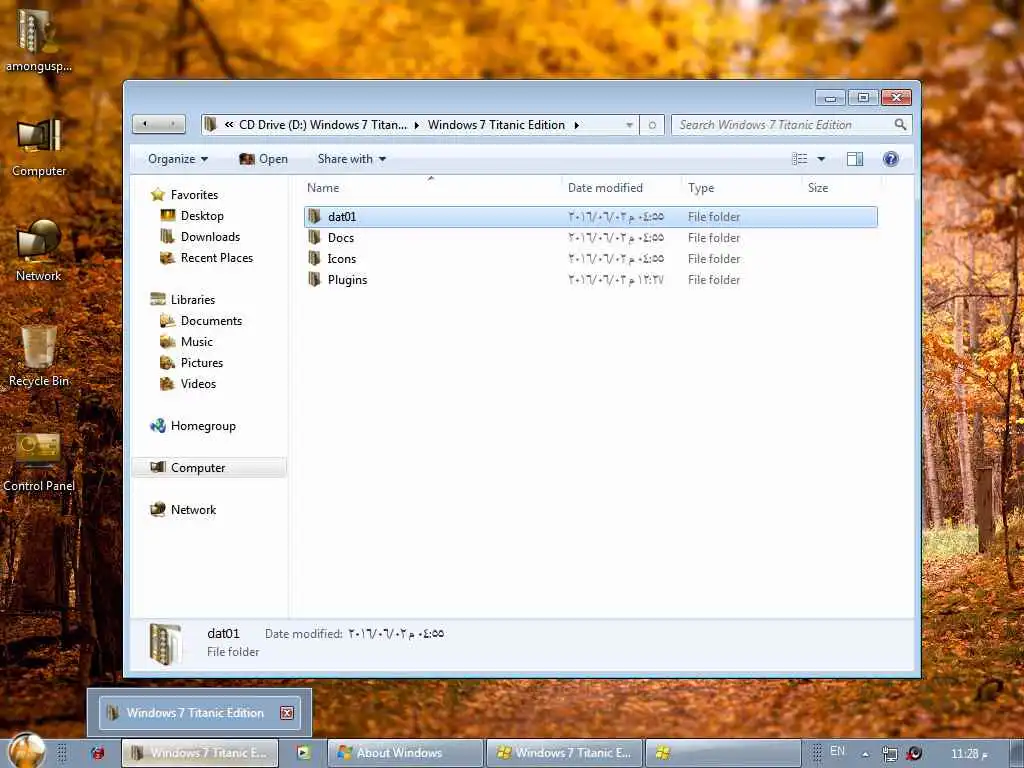
Task: Click the small taskbar icon before About Windows
Action: pyautogui.click(x=303, y=752)
